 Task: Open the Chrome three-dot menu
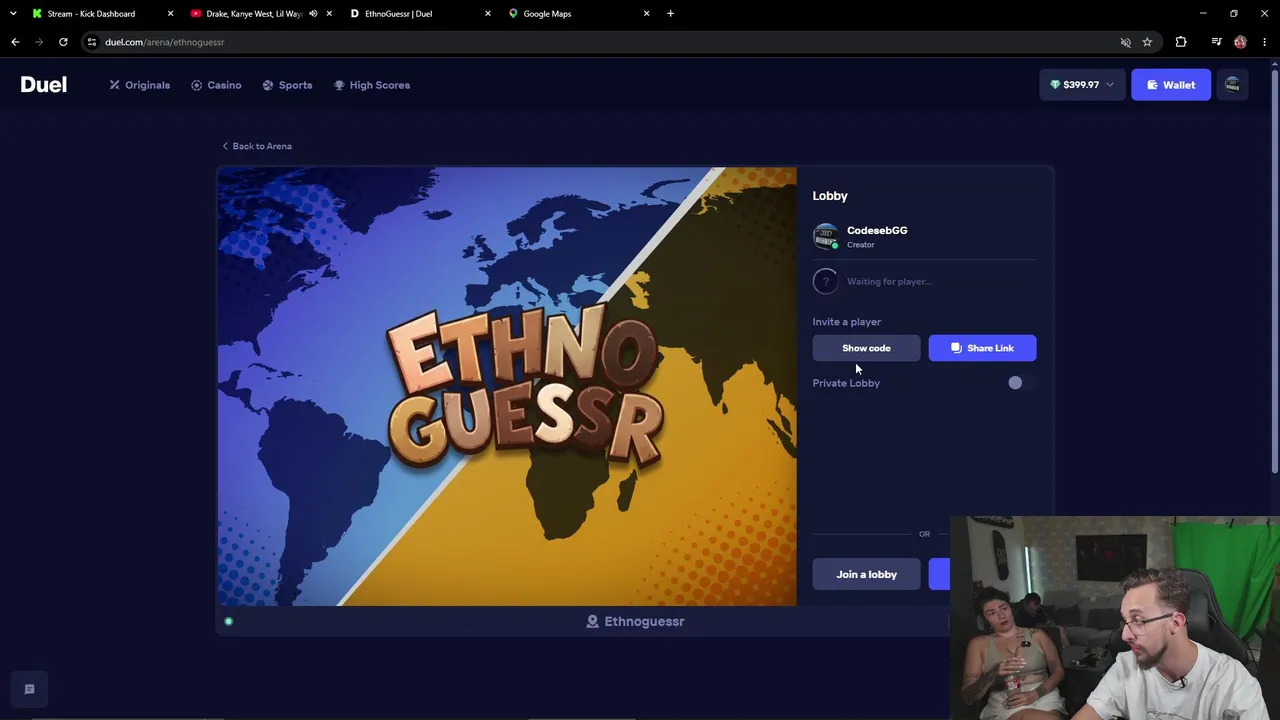coord(1264,42)
